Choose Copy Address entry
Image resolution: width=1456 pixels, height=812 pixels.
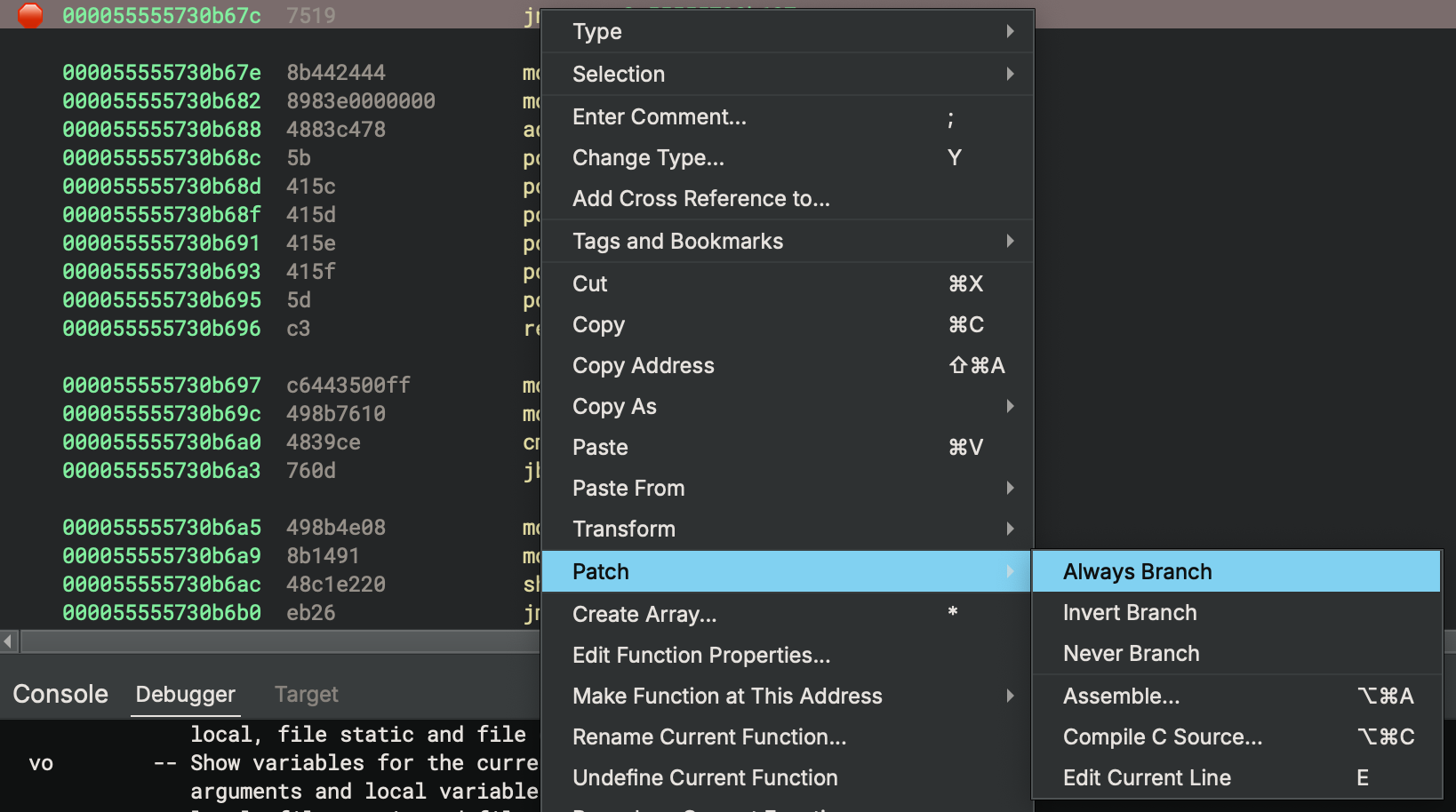(x=788, y=366)
